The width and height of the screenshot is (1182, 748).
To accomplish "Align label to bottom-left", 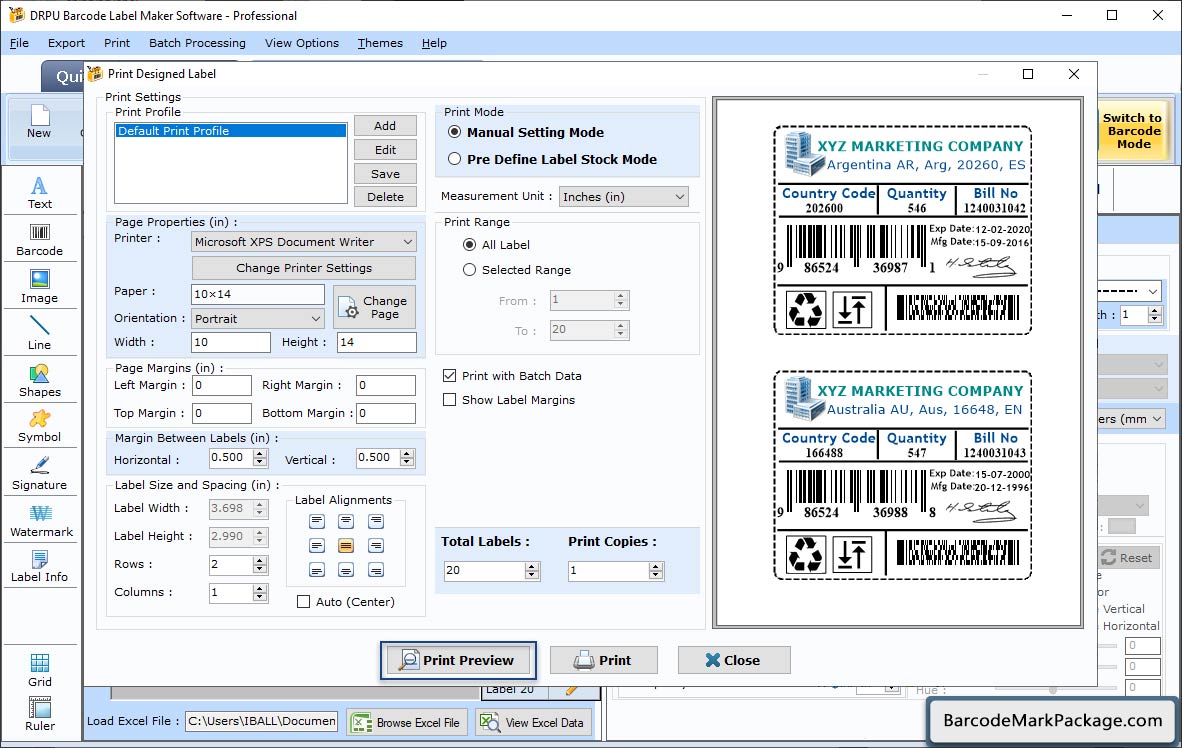I will 317,570.
